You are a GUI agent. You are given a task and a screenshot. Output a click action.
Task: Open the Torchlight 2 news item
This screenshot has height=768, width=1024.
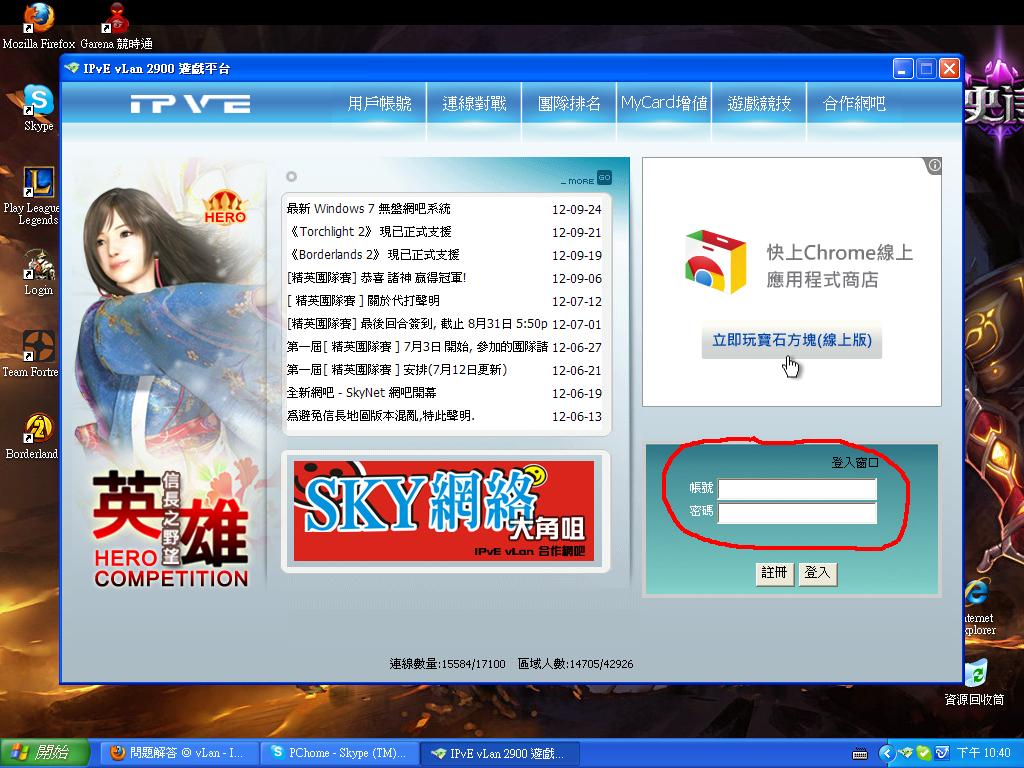point(370,232)
